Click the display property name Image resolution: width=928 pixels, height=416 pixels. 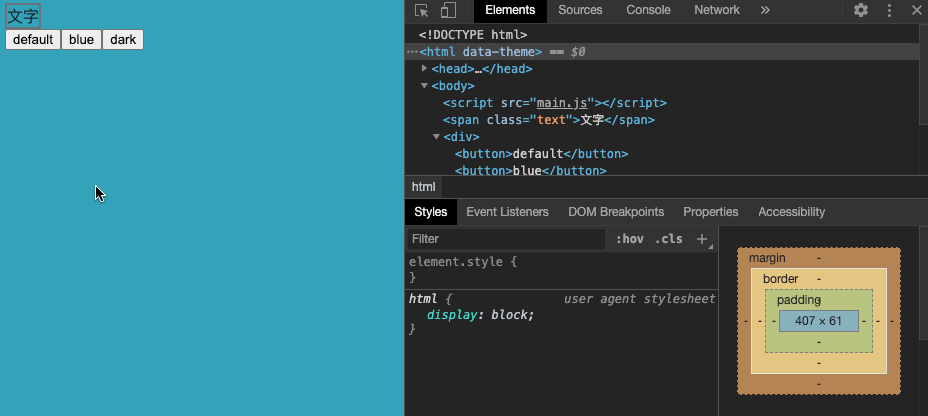[452, 315]
